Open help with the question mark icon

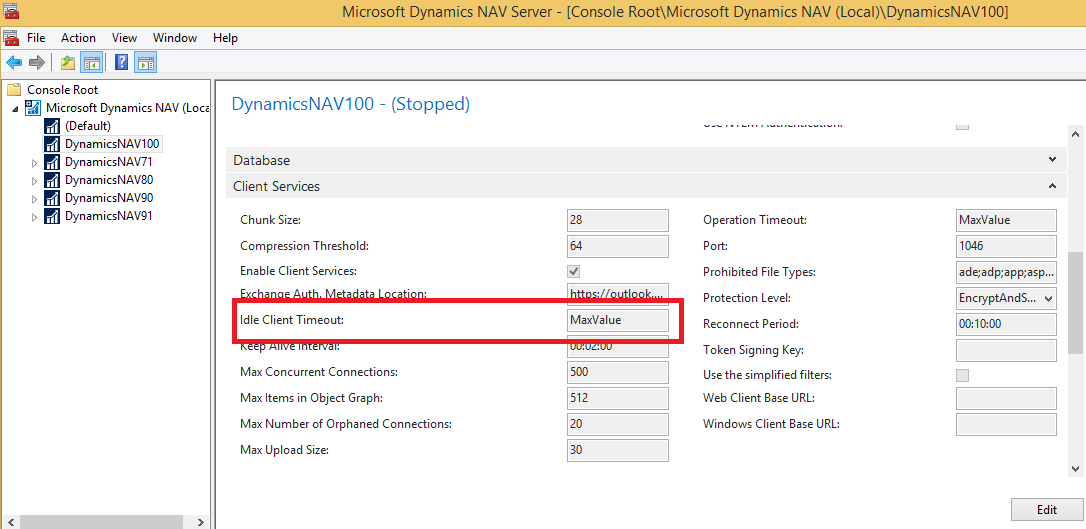(x=121, y=62)
